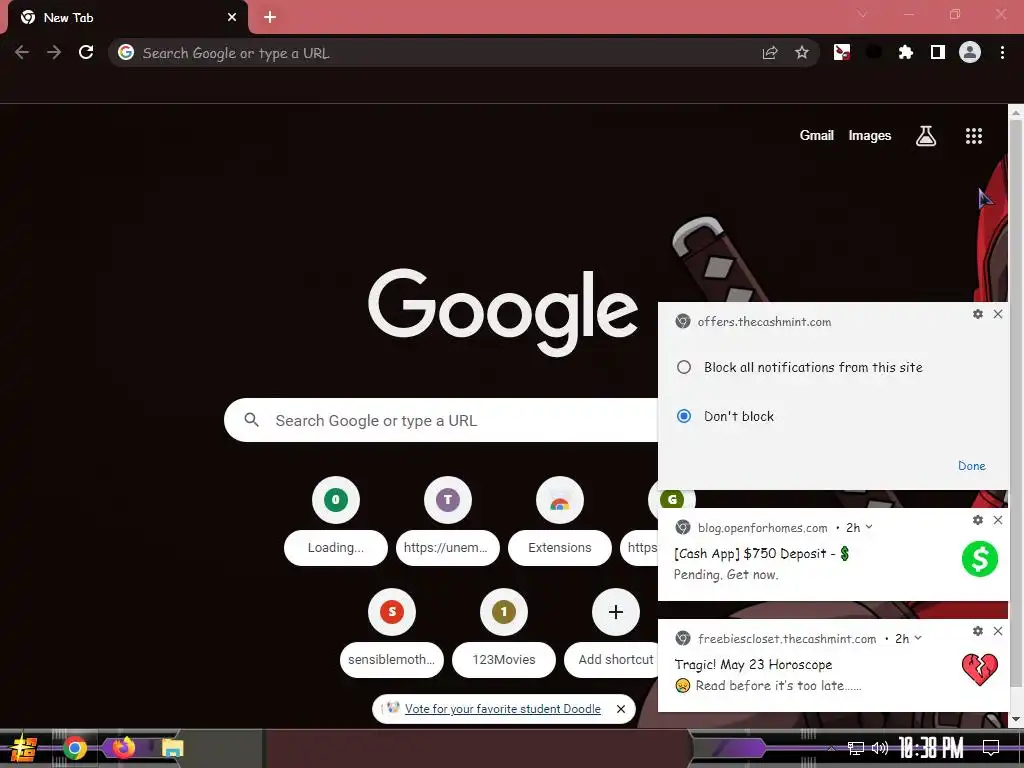This screenshot has height=768, width=1024.
Task: Open the volume control in system tray
Action: [x=880, y=748]
